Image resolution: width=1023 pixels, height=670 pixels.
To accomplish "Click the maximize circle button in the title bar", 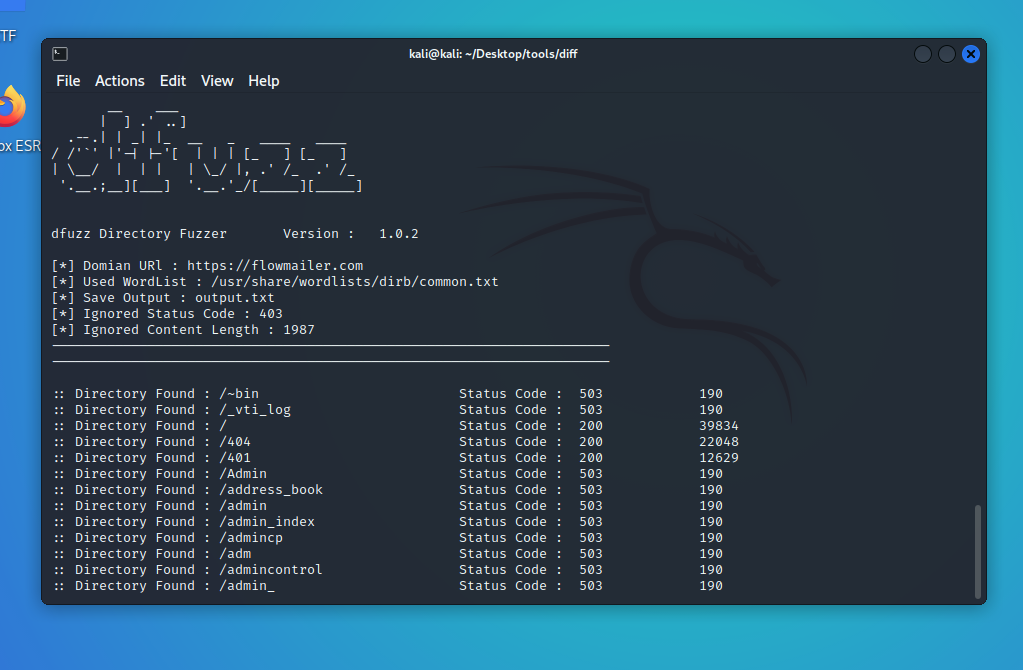I will [x=947, y=54].
